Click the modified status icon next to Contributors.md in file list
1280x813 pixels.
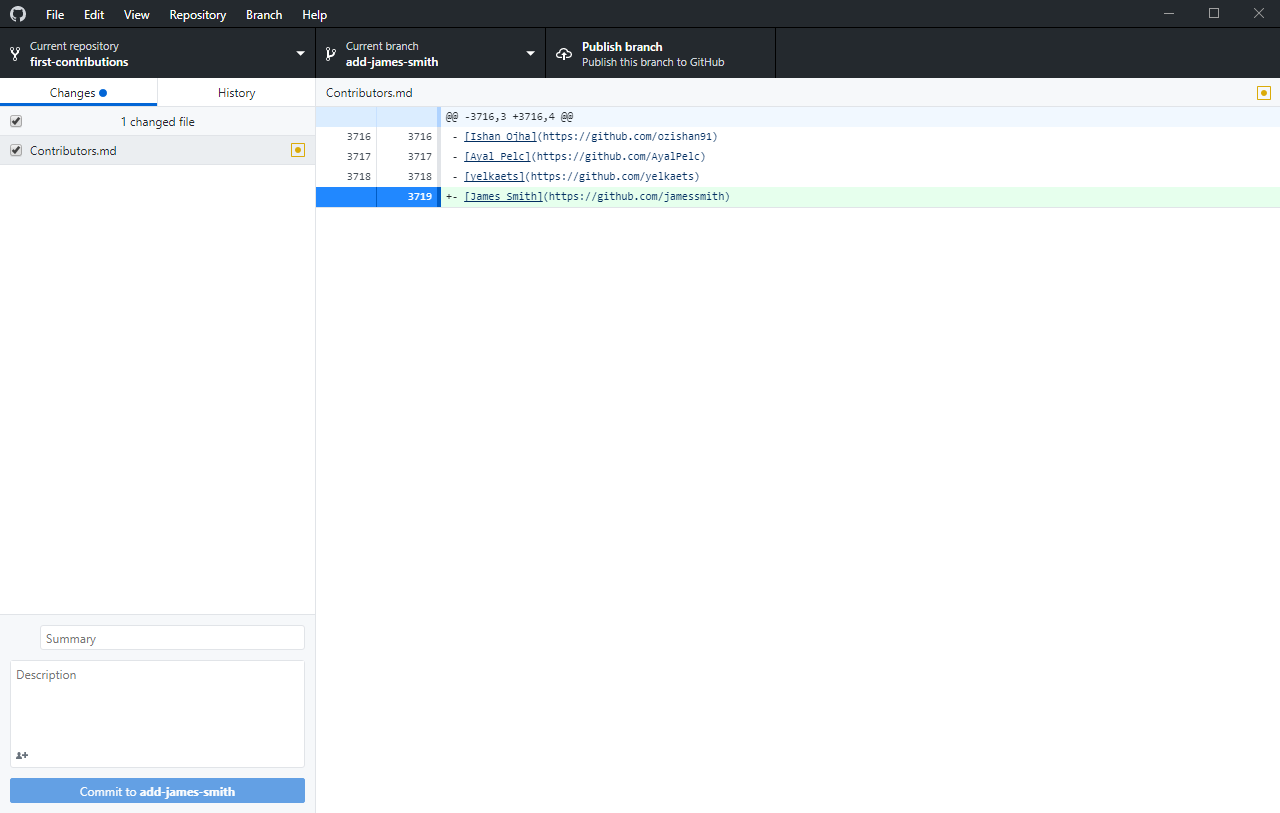pyautogui.click(x=298, y=150)
